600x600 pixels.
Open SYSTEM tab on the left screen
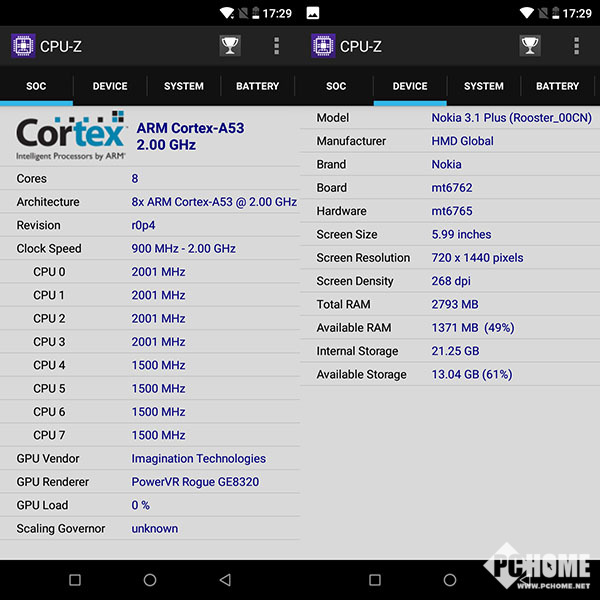(184, 86)
